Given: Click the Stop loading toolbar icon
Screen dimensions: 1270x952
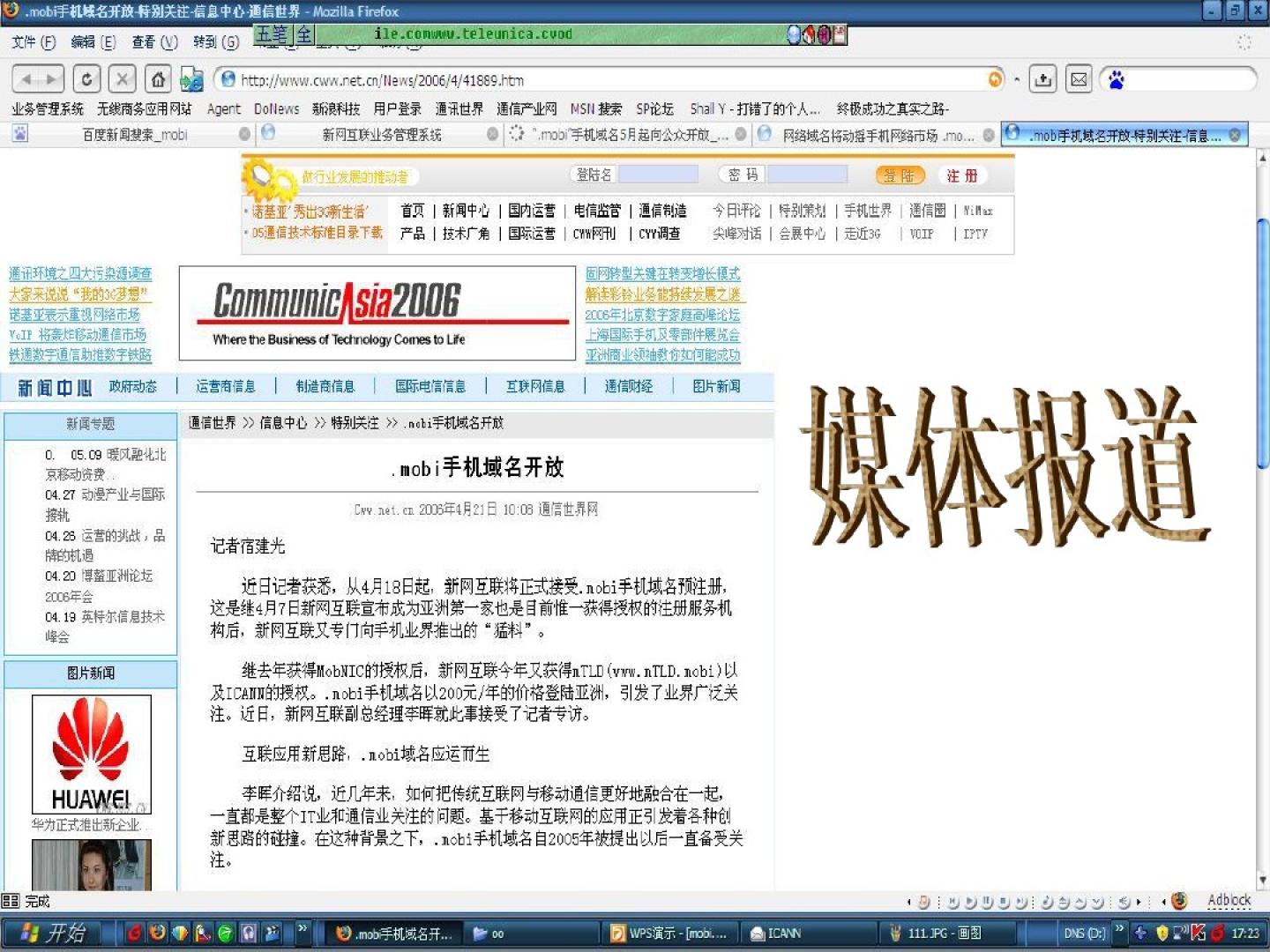Looking at the screenshot, I should pyautogui.click(x=123, y=79).
